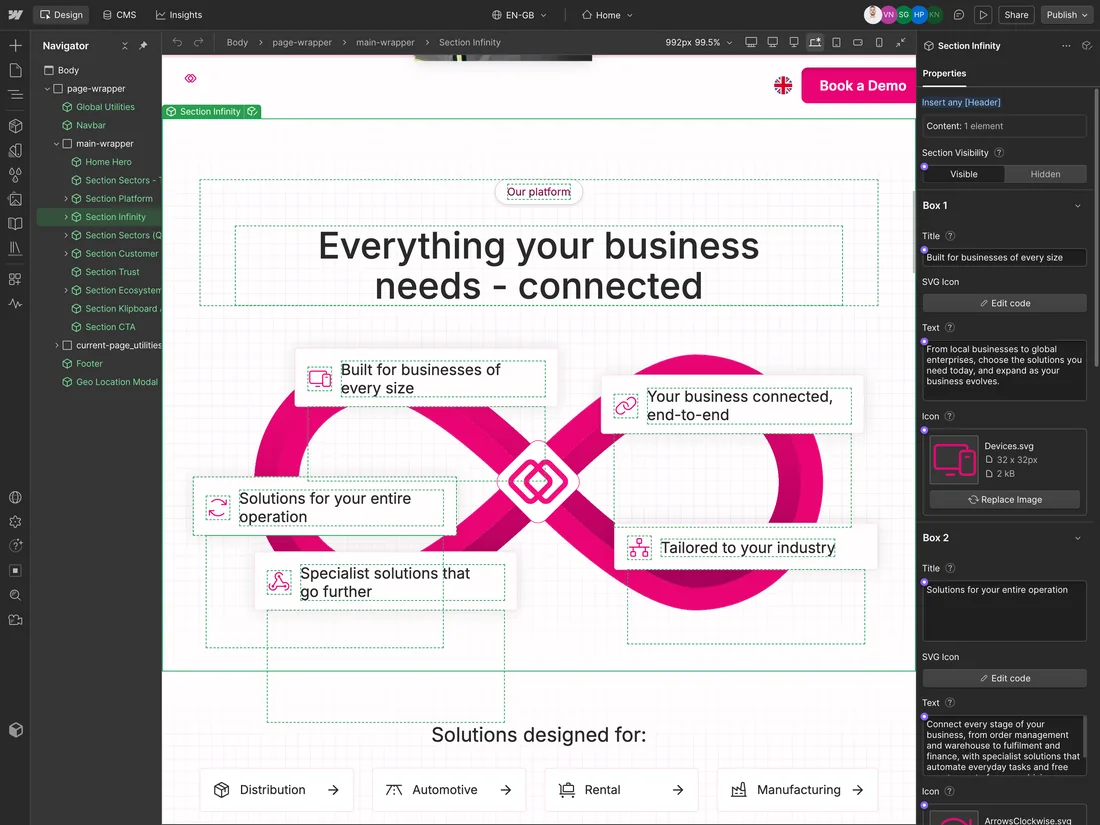Expand the Section Customer node
Viewport: 1100px width, 825px height.
click(66, 253)
